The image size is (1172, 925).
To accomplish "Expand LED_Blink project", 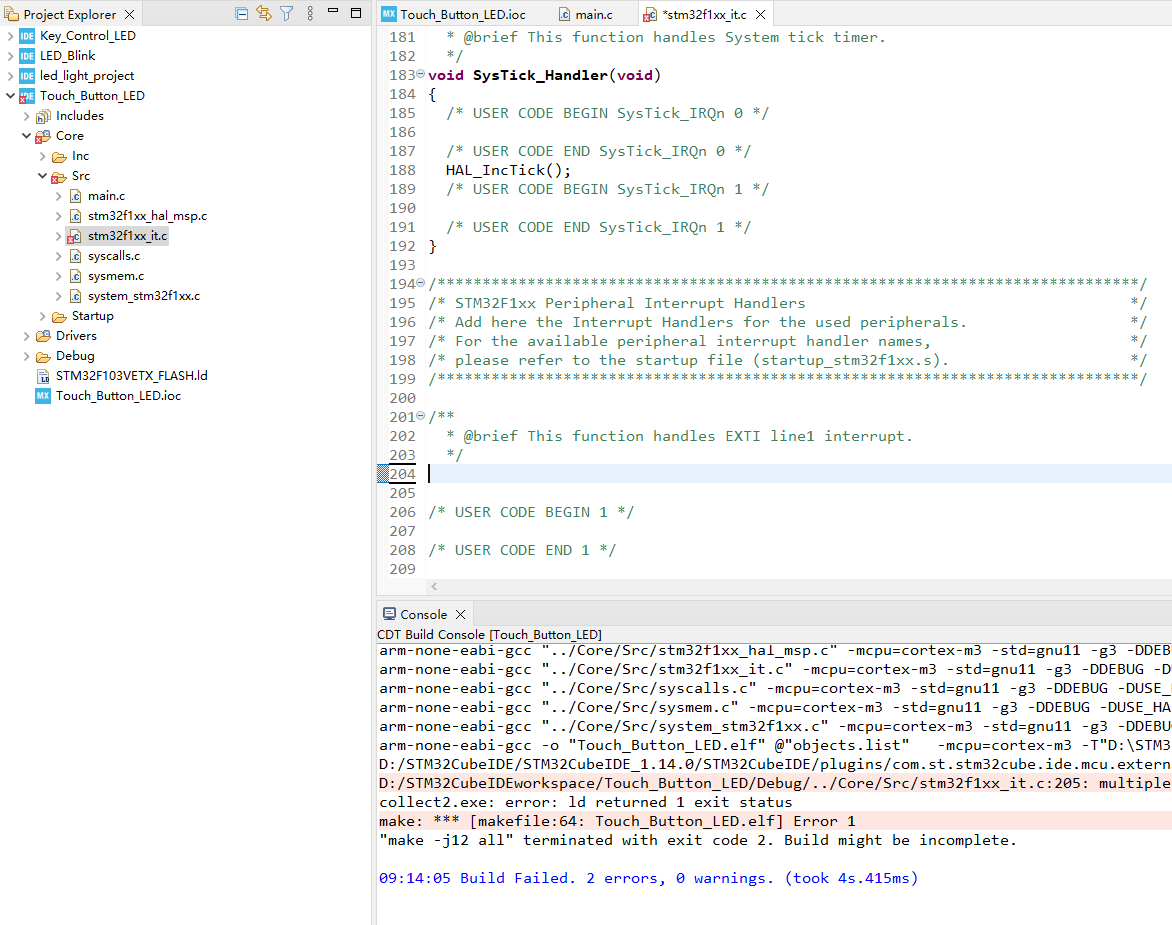I will tap(10, 56).
